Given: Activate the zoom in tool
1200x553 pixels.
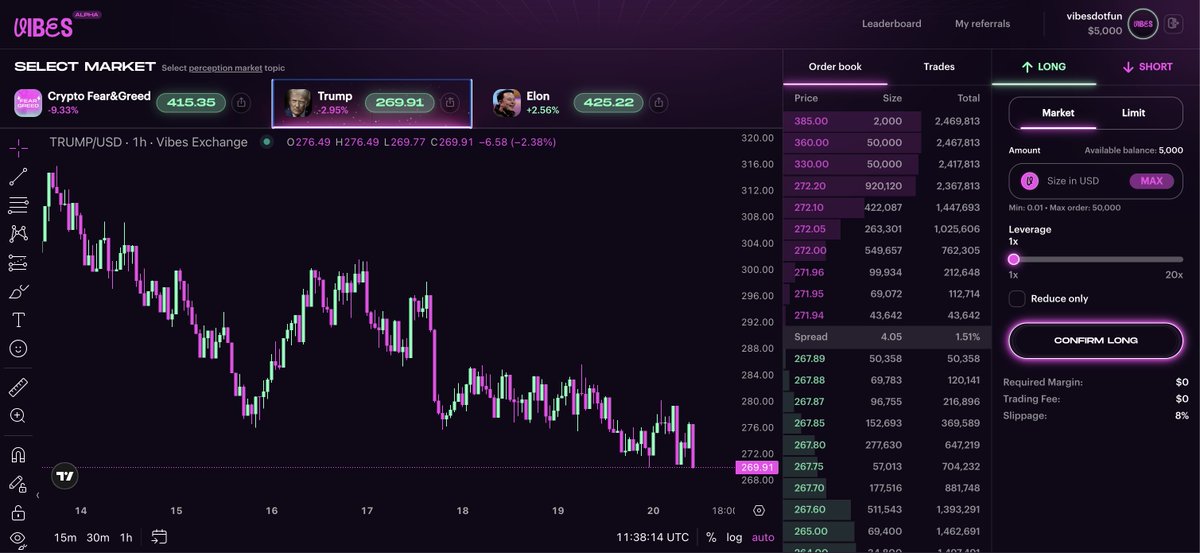Looking at the screenshot, I should point(18,416).
